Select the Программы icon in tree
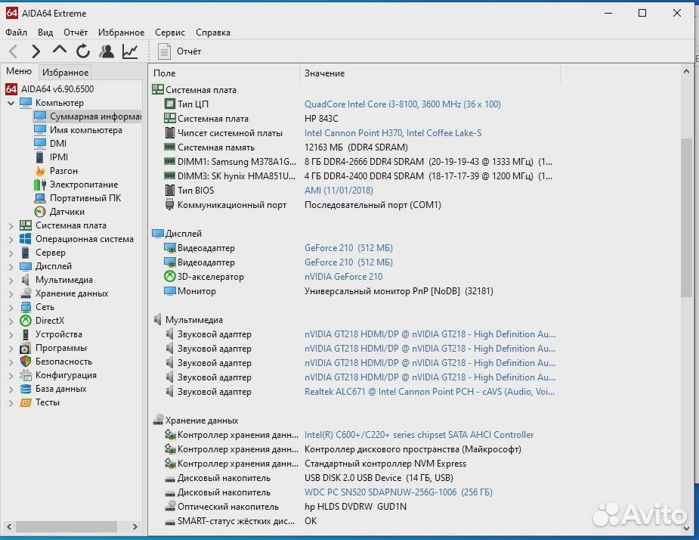Screen dimensions: 699x540 [25, 348]
